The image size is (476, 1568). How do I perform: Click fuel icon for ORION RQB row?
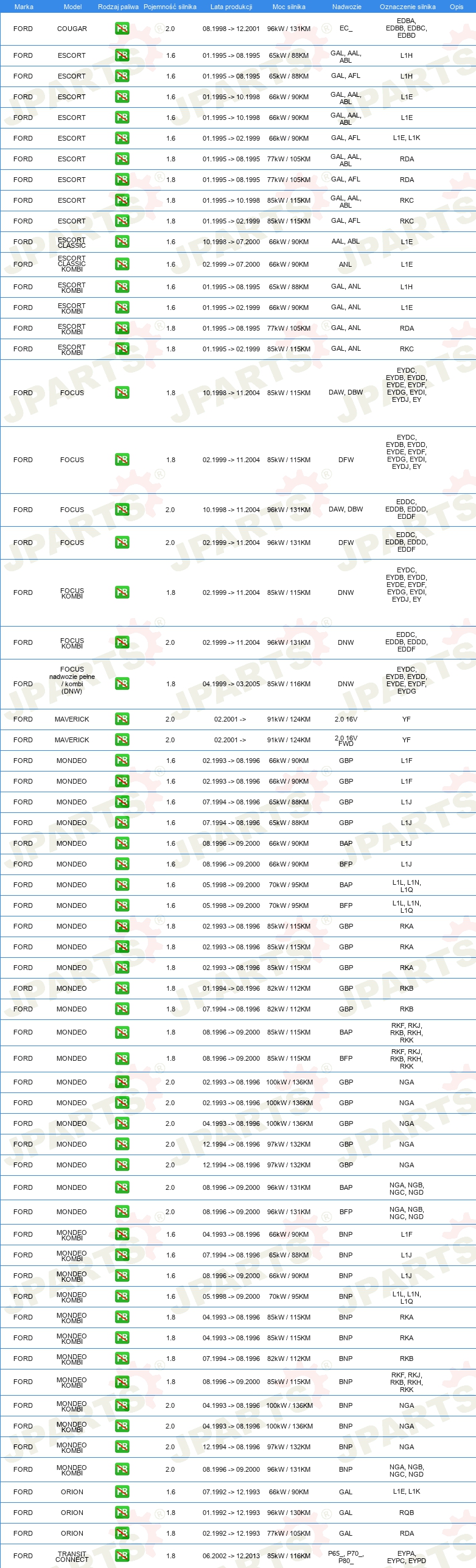(x=122, y=1513)
